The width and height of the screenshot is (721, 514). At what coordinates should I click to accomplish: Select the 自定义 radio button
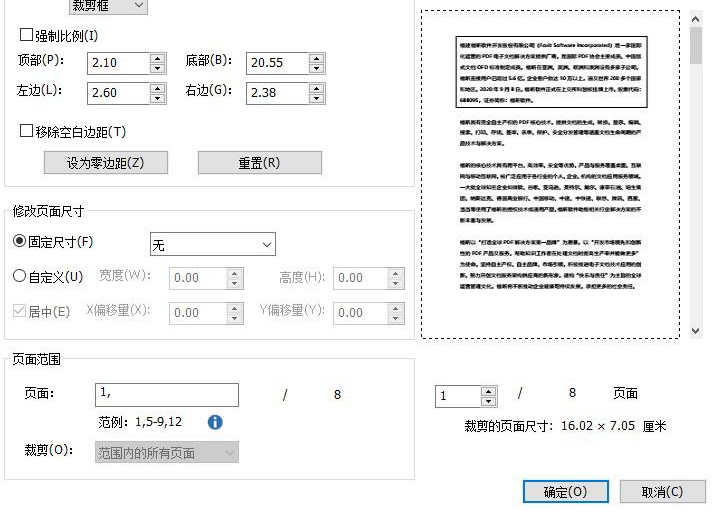pyautogui.click(x=20, y=277)
